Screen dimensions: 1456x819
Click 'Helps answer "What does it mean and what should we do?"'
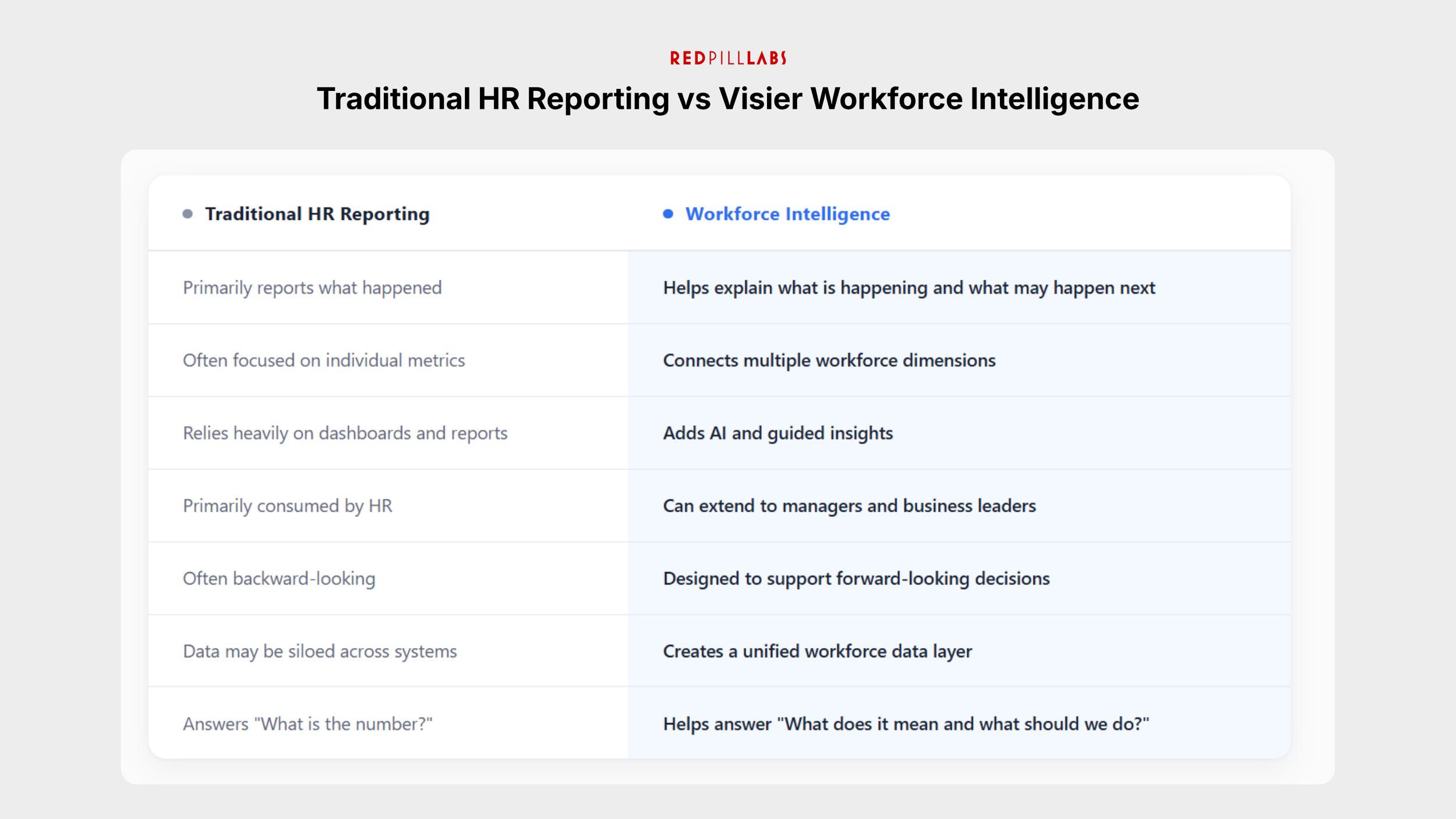[x=906, y=724]
